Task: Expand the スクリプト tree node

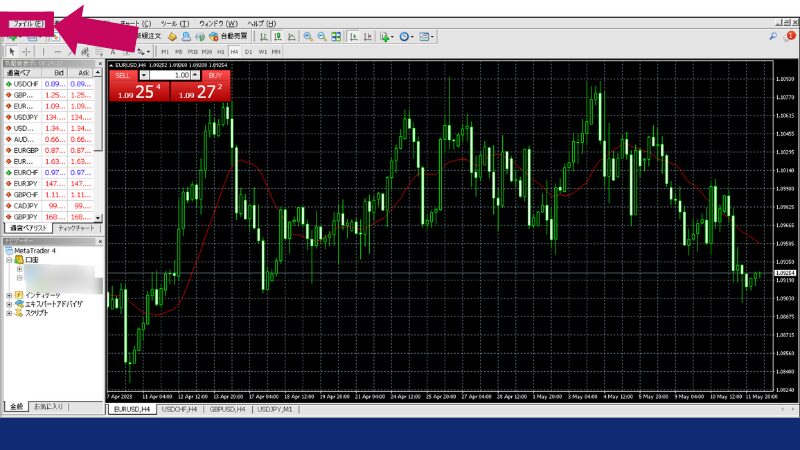Action: [9, 313]
